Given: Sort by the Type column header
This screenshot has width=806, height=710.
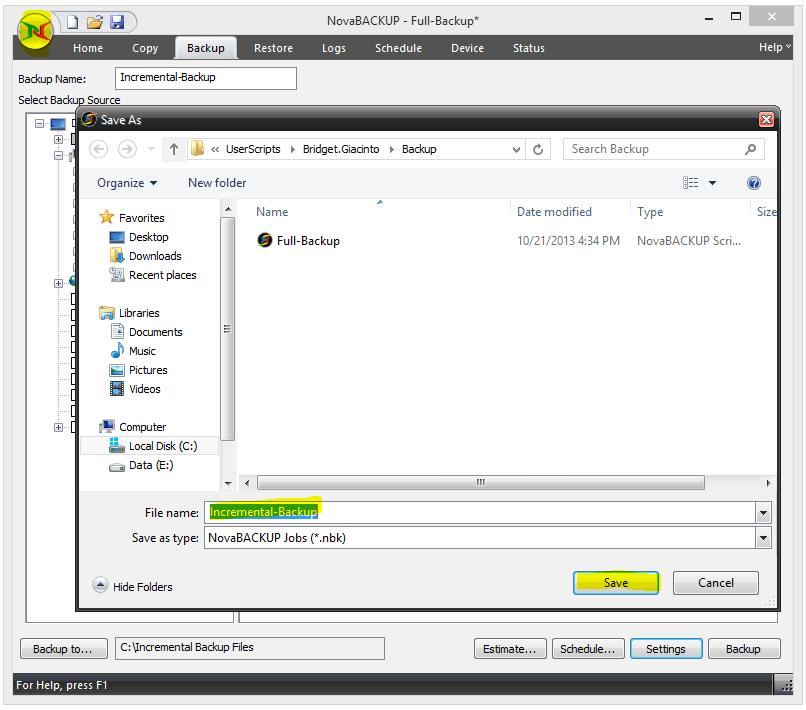Looking at the screenshot, I should point(650,212).
